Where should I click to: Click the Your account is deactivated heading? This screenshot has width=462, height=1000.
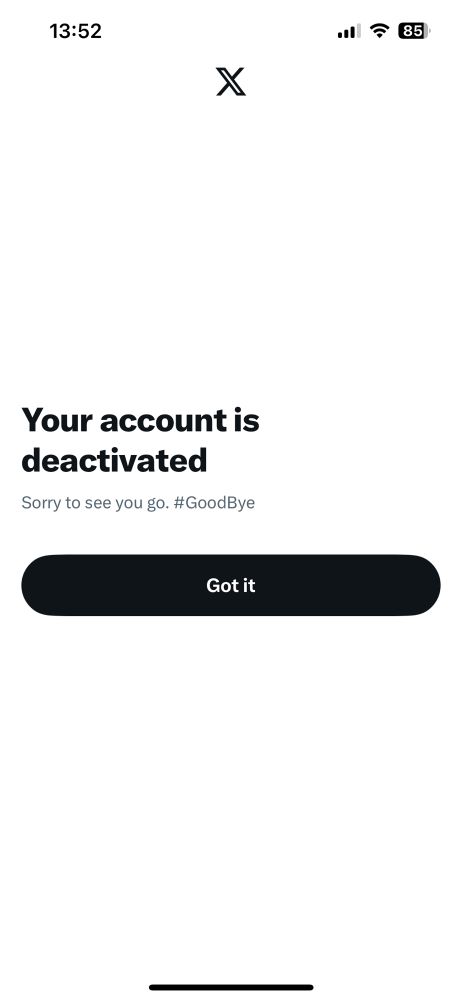pyautogui.click(x=140, y=440)
